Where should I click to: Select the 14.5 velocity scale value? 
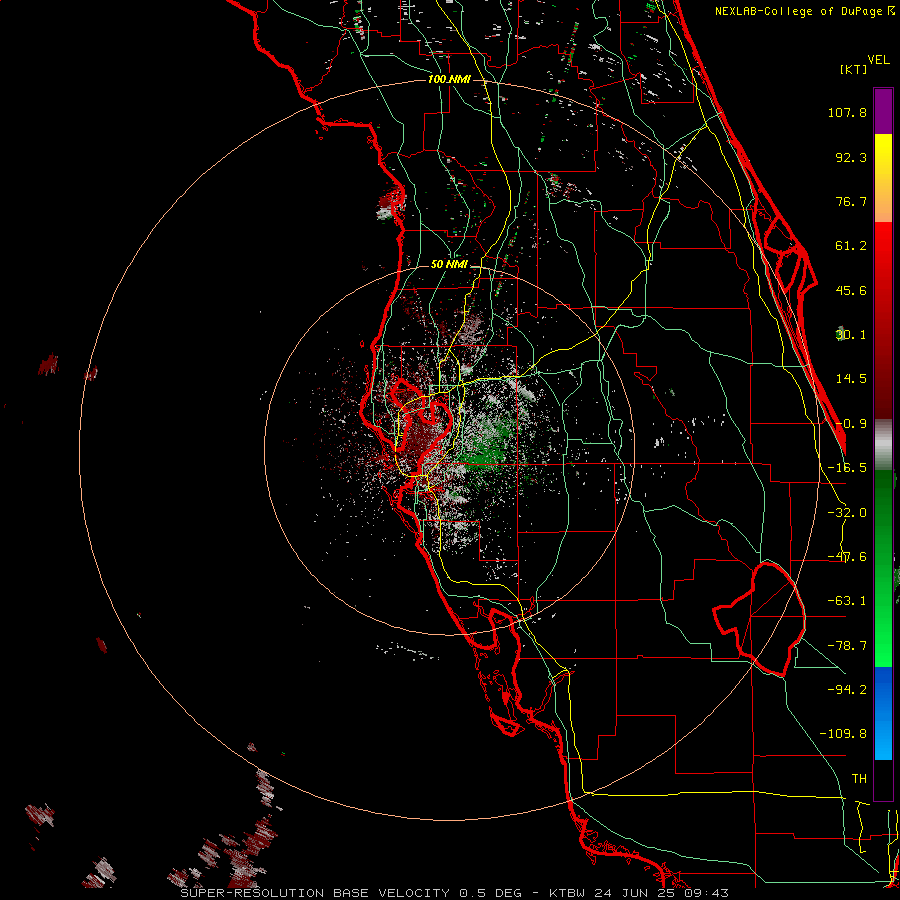pos(851,379)
